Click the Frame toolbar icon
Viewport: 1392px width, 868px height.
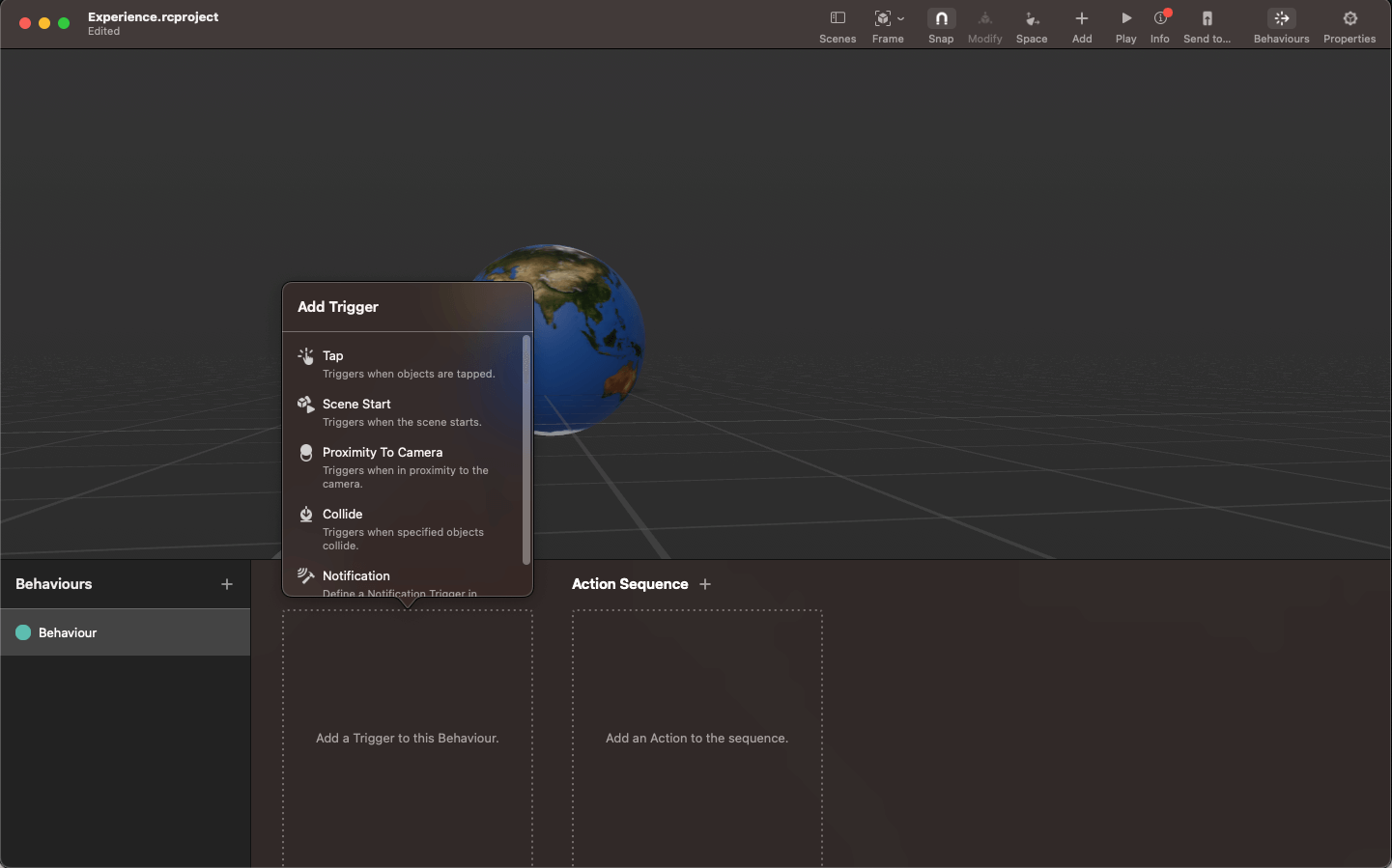883,18
